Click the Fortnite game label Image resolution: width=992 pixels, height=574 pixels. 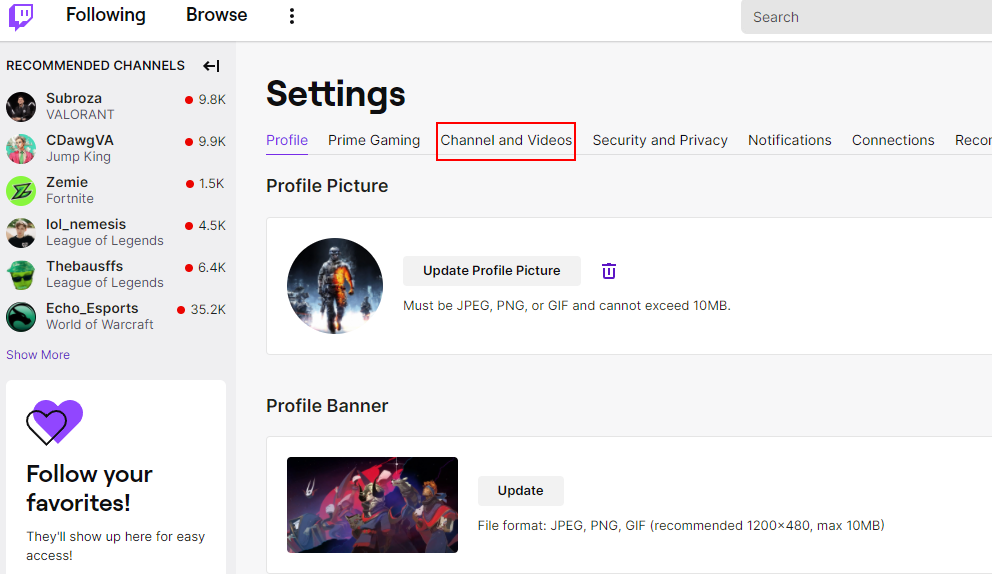(x=70, y=199)
